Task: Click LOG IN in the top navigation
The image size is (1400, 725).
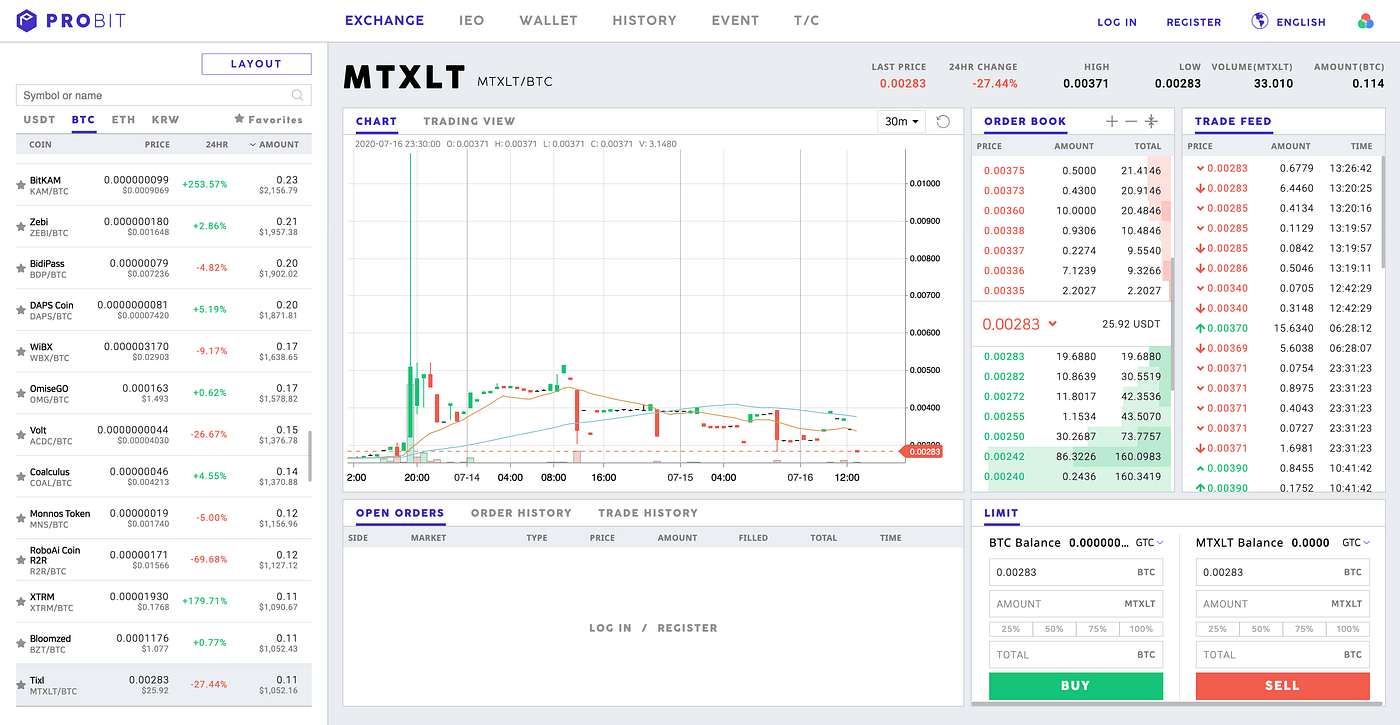Action: click(x=1117, y=22)
